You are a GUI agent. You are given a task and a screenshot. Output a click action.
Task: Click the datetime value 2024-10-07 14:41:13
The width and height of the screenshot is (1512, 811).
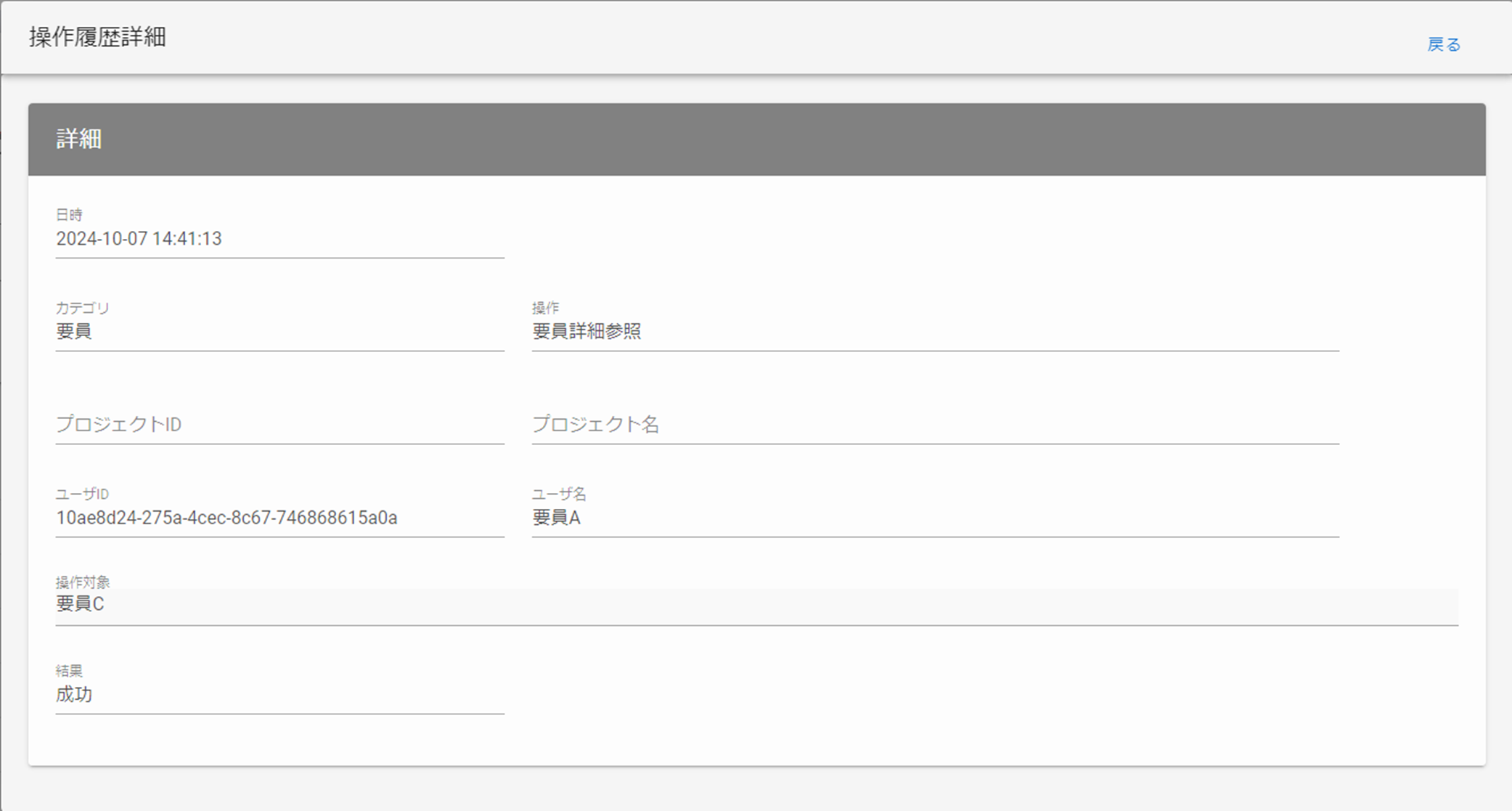(139, 239)
